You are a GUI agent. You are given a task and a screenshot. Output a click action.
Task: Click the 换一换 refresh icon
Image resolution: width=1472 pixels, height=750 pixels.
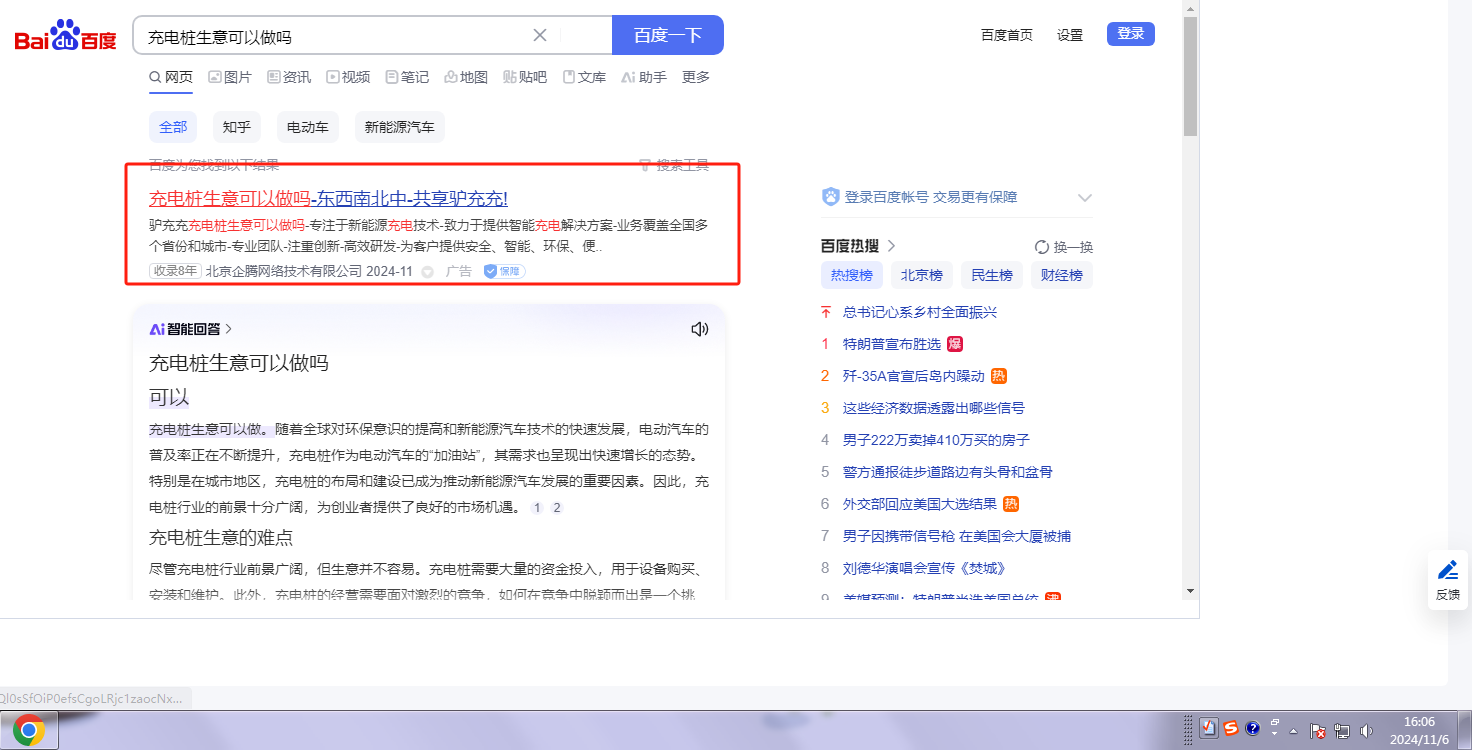pyautogui.click(x=1042, y=247)
